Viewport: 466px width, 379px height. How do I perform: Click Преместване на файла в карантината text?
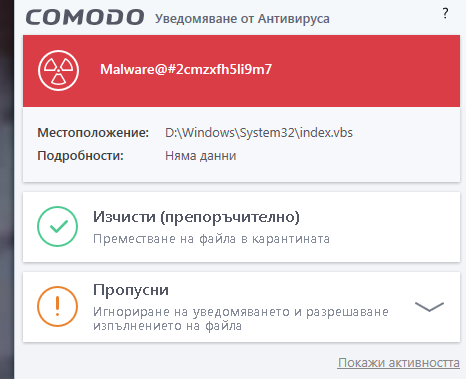[x=211, y=239]
